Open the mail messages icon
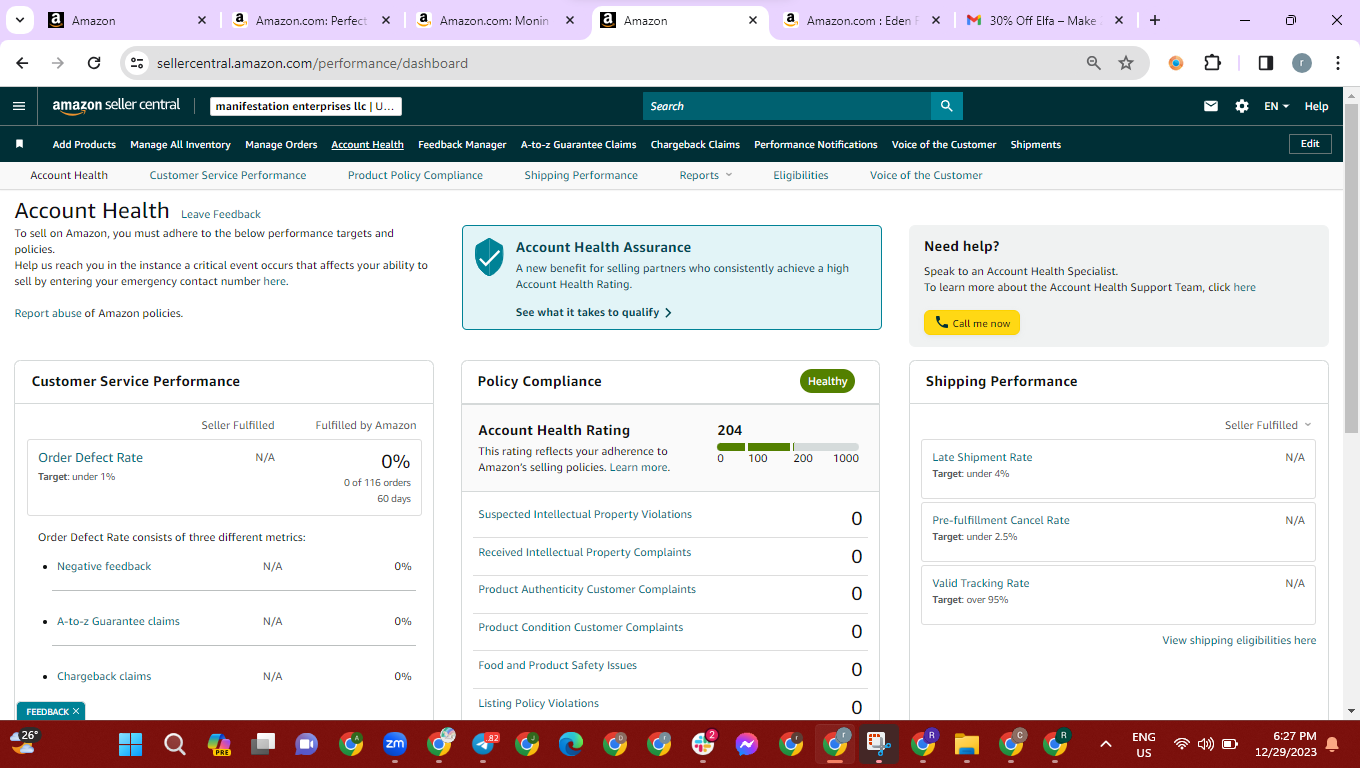Viewport: 1360px width, 768px height. [x=1211, y=106]
